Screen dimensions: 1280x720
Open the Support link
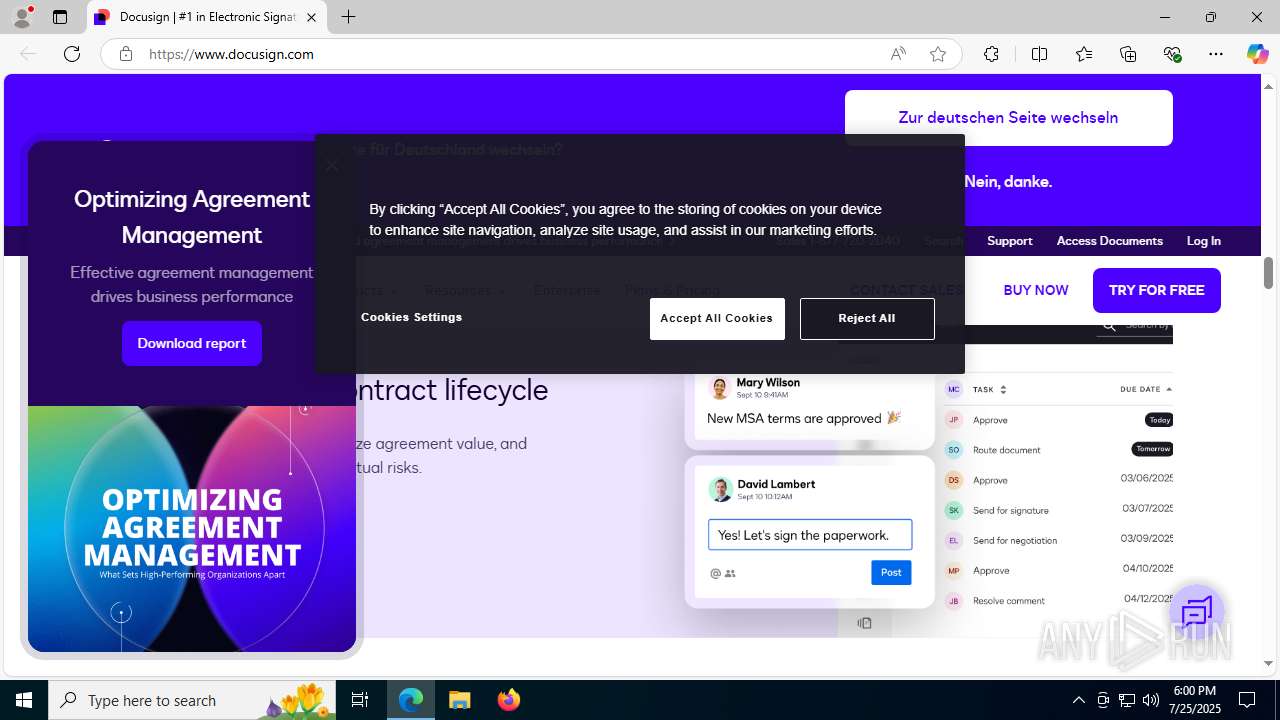tap(1009, 241)
